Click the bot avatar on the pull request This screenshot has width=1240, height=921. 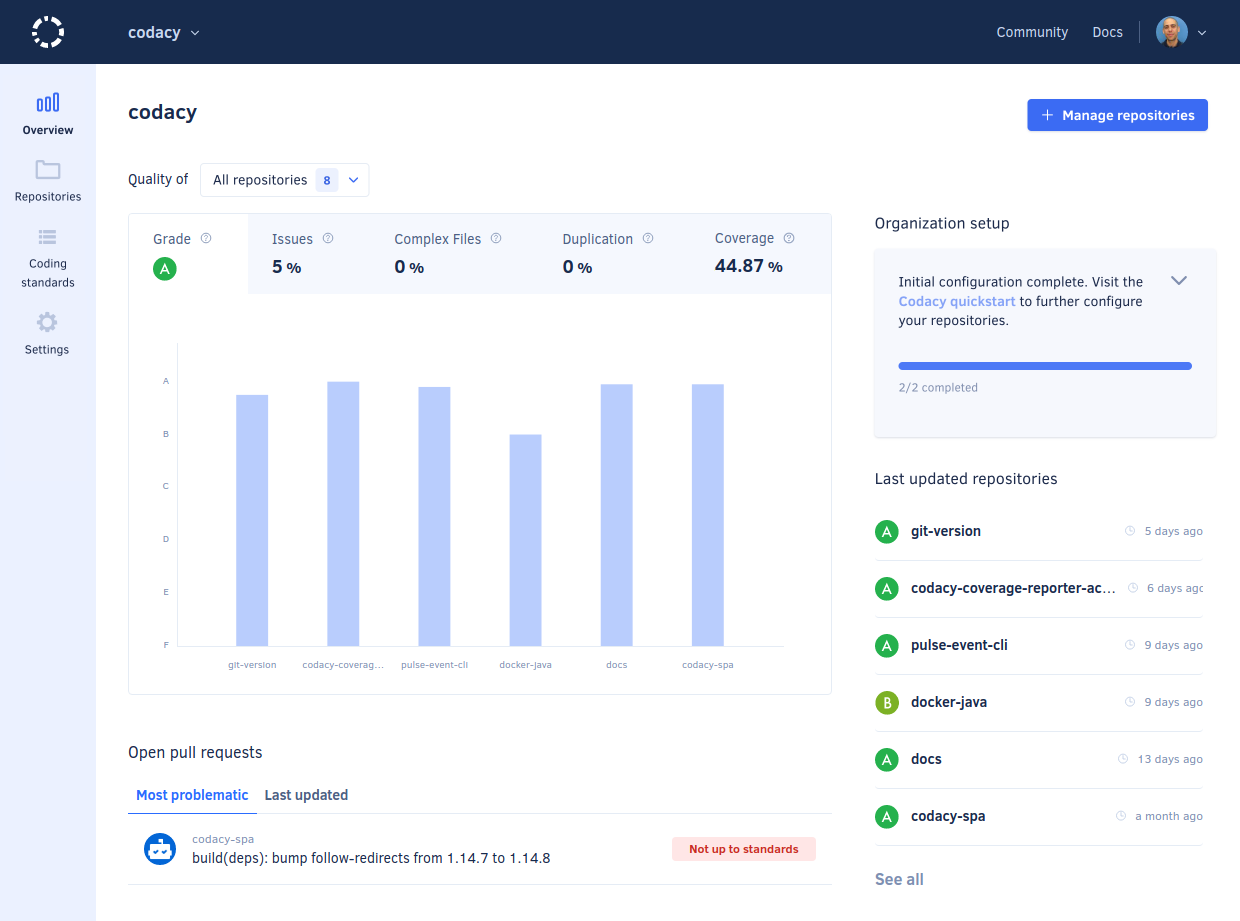[x=160, y=849]
